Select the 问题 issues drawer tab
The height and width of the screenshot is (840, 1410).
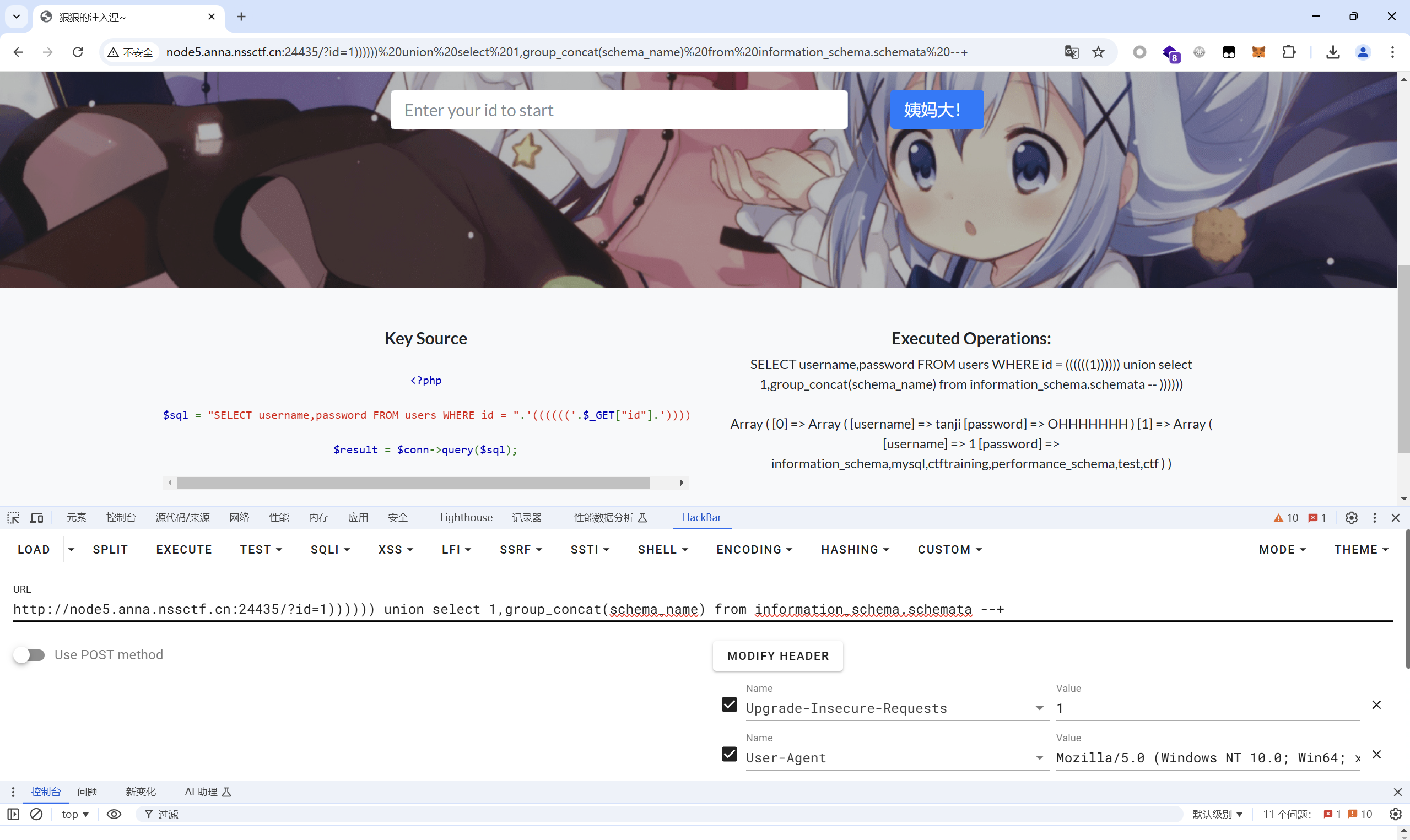pos(87,792)
